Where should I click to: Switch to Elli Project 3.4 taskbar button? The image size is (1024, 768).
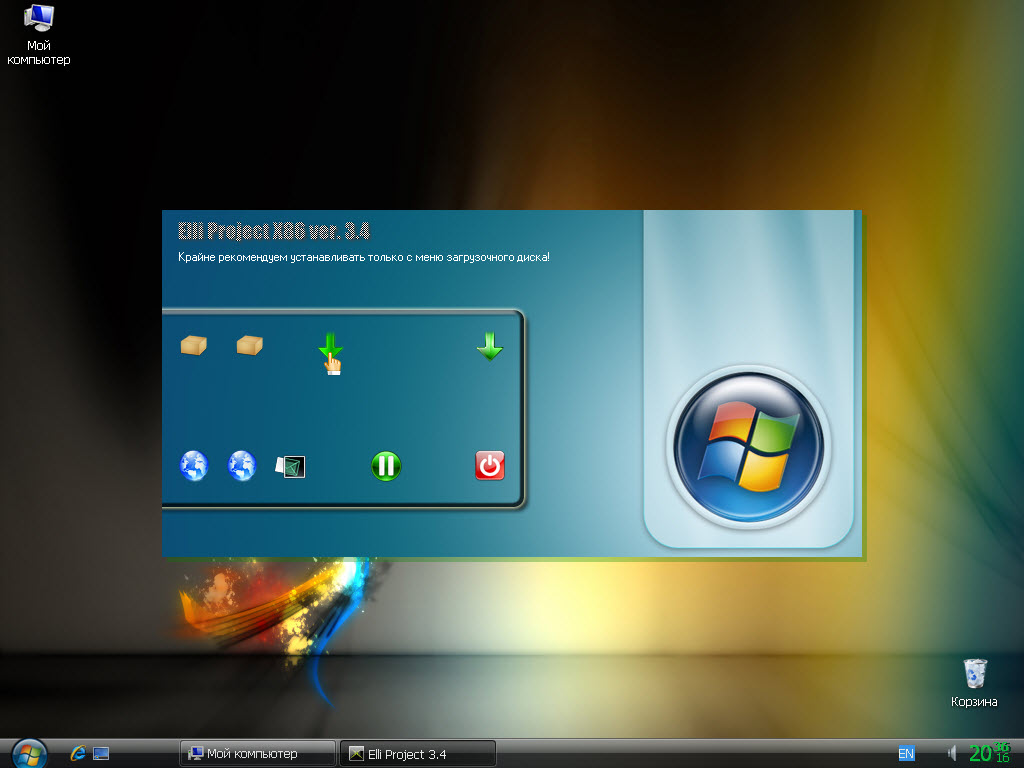[x=418, y=754]
